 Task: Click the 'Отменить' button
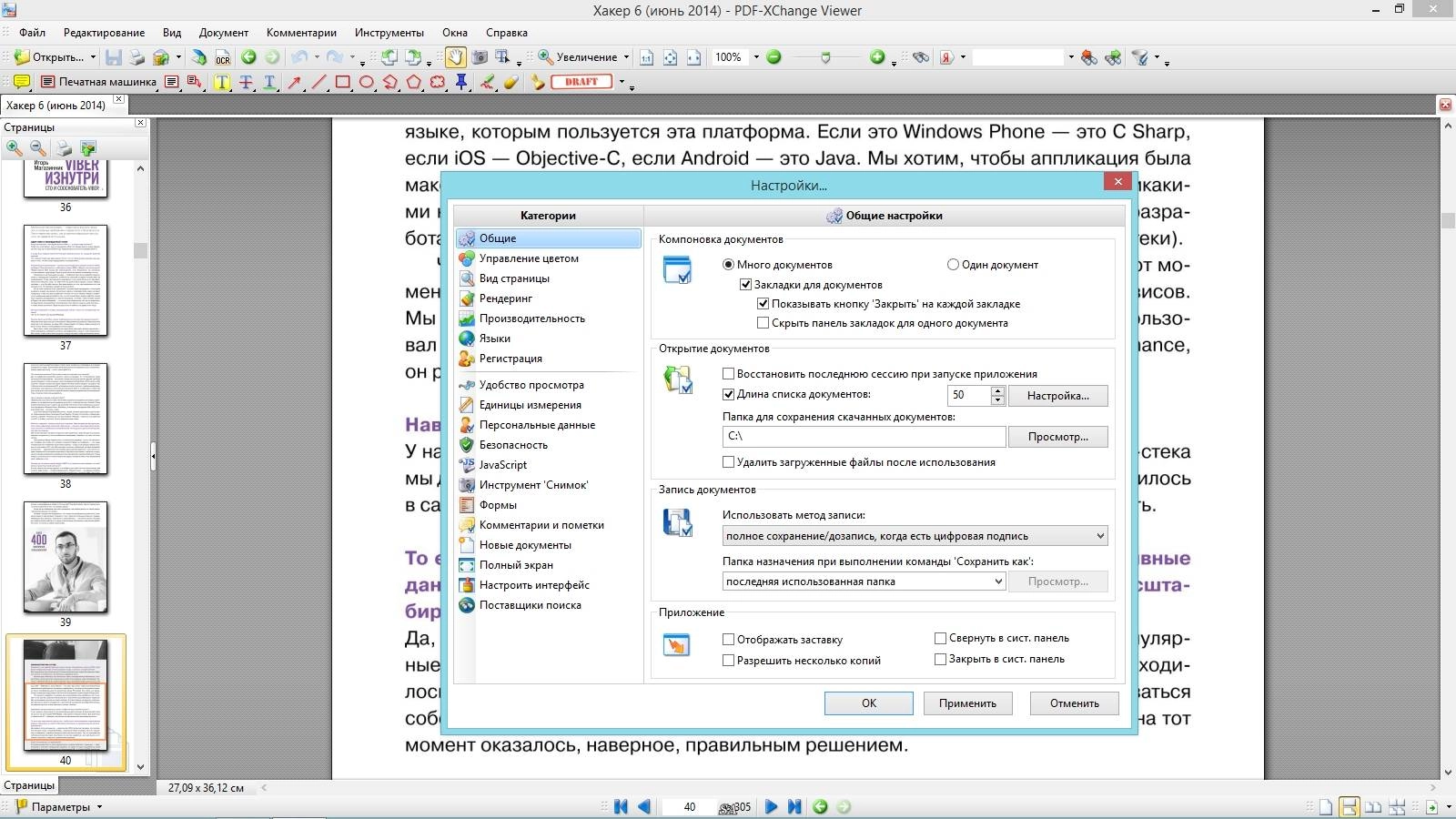[x=1075, y=703]
